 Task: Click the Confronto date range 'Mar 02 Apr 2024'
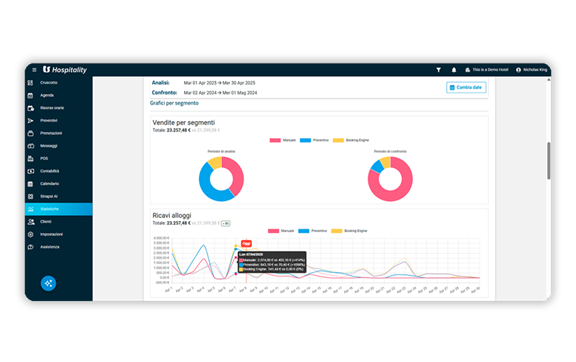200,93
